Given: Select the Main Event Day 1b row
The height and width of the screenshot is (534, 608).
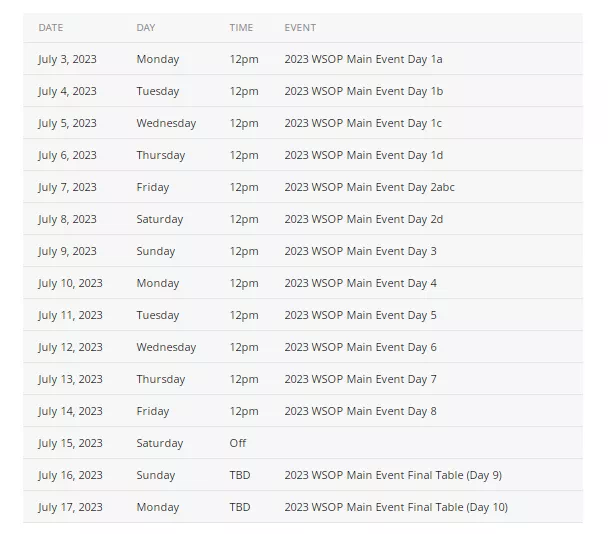Looking at the screenshot, I should 363,91.
